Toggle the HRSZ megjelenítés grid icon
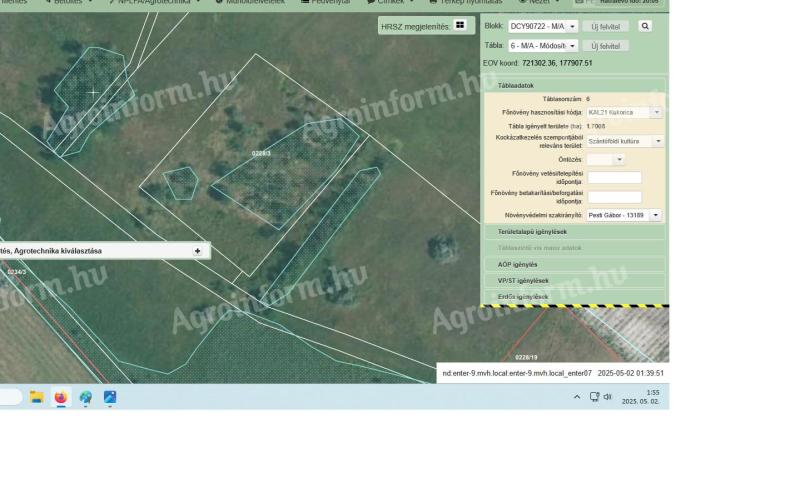 coord(459,25)
